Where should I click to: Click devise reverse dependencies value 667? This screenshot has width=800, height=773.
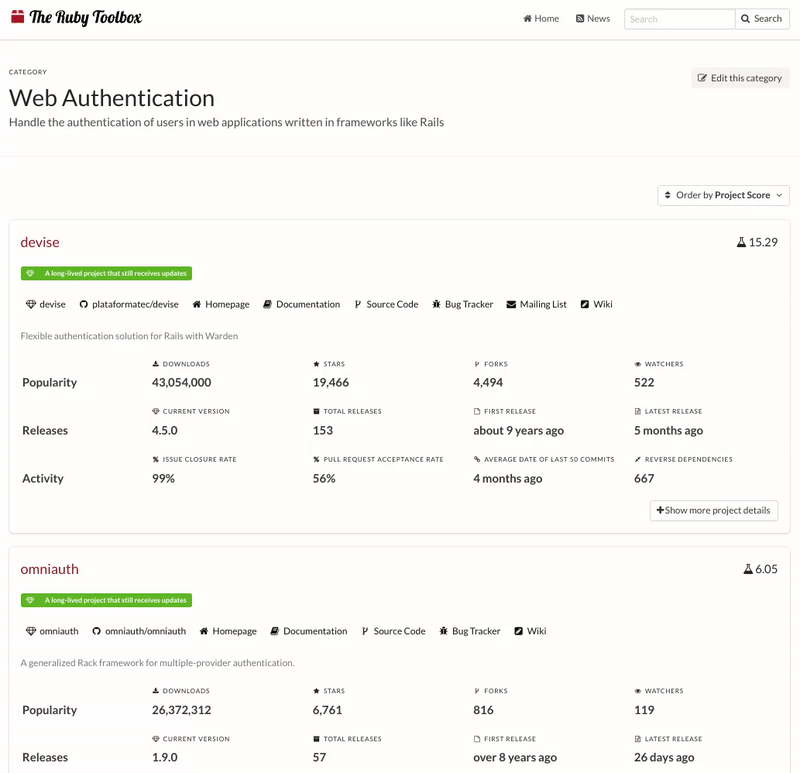(644, 479)
